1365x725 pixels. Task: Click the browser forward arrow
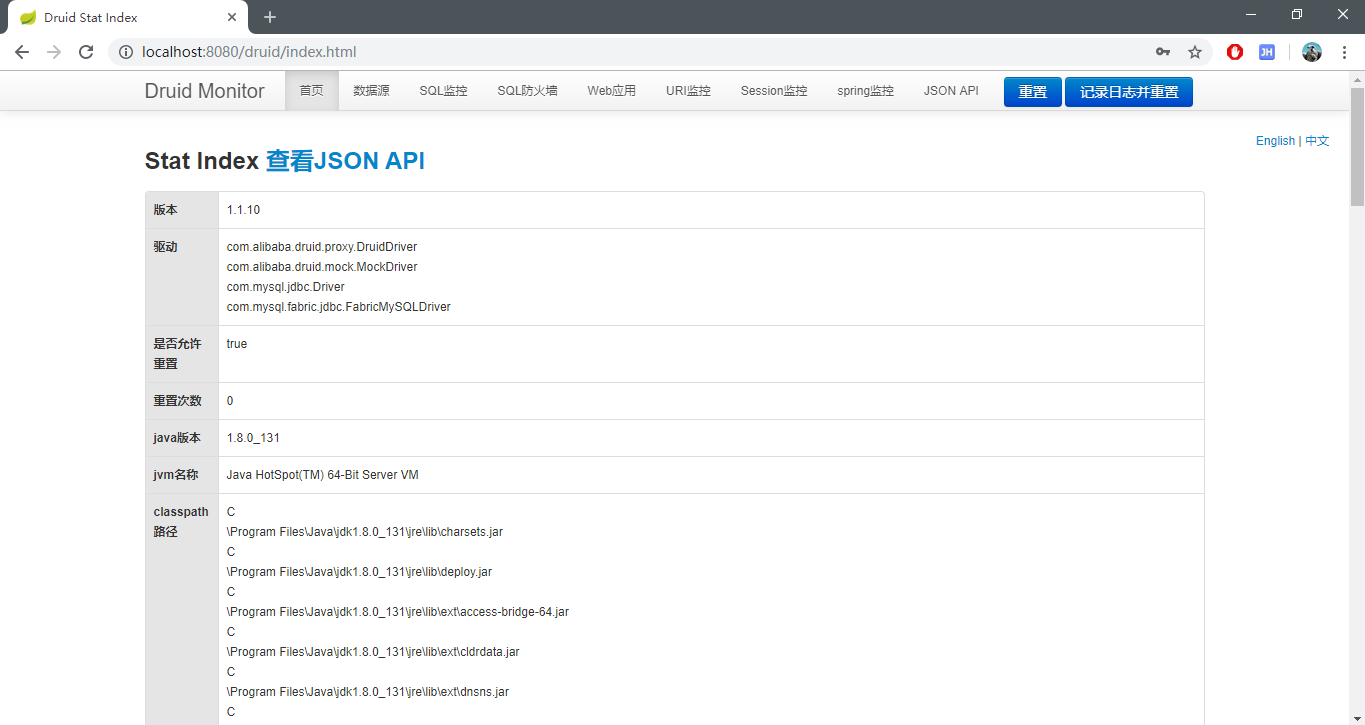click(x=54, y=52)
